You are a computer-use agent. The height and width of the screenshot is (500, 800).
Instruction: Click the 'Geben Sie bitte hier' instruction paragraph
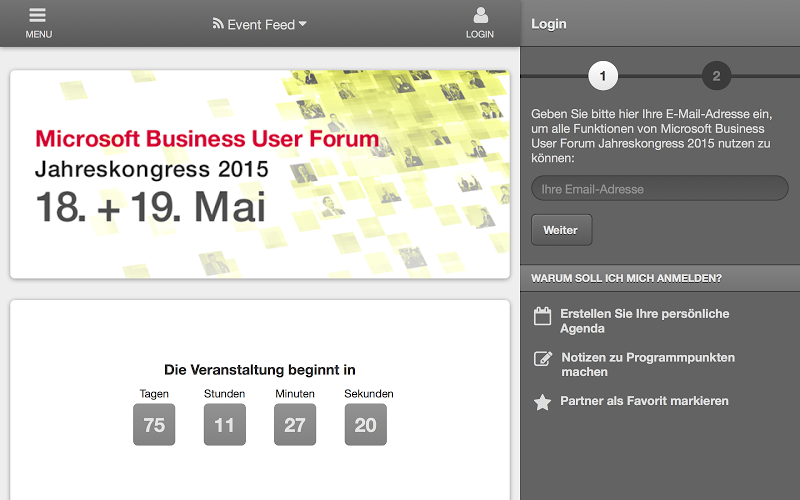(652, 136)
